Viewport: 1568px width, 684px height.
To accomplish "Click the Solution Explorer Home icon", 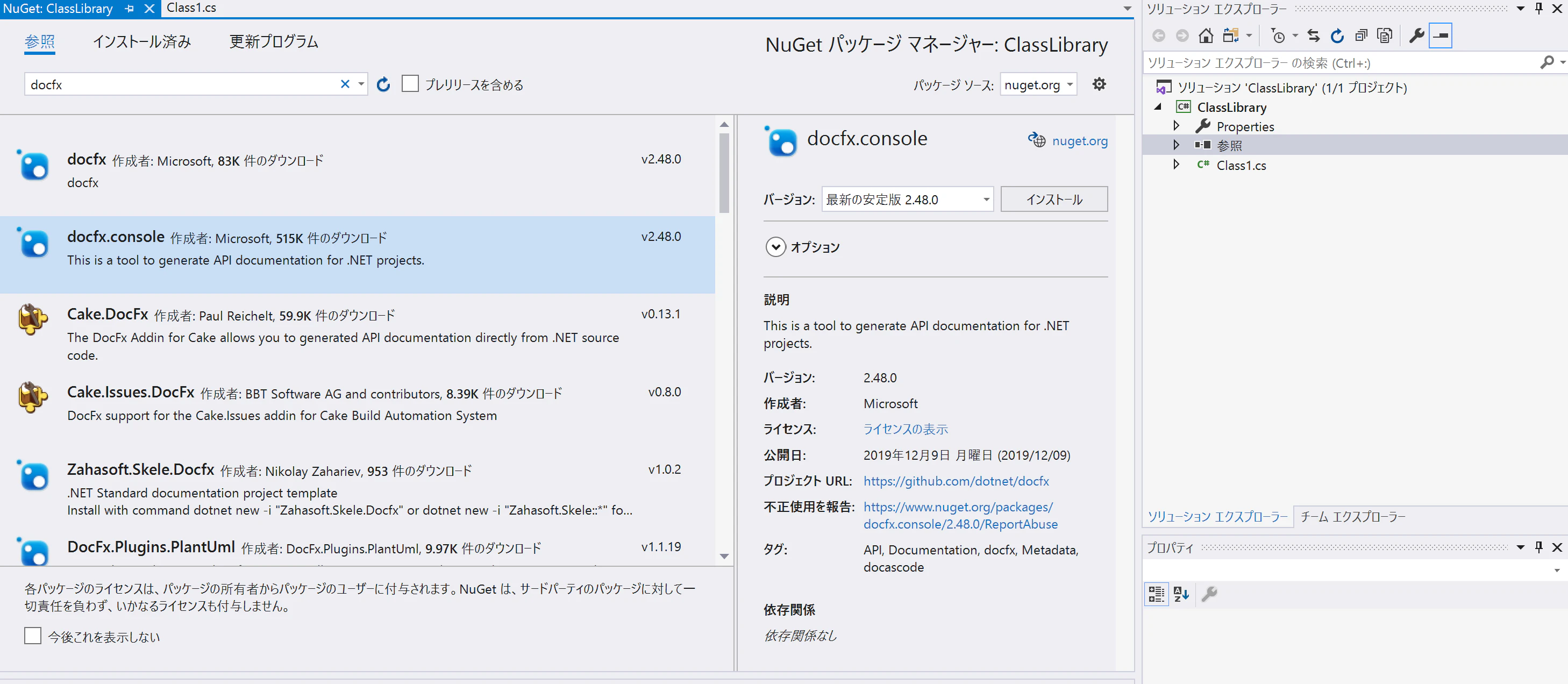I will (x=1205, y=36).
